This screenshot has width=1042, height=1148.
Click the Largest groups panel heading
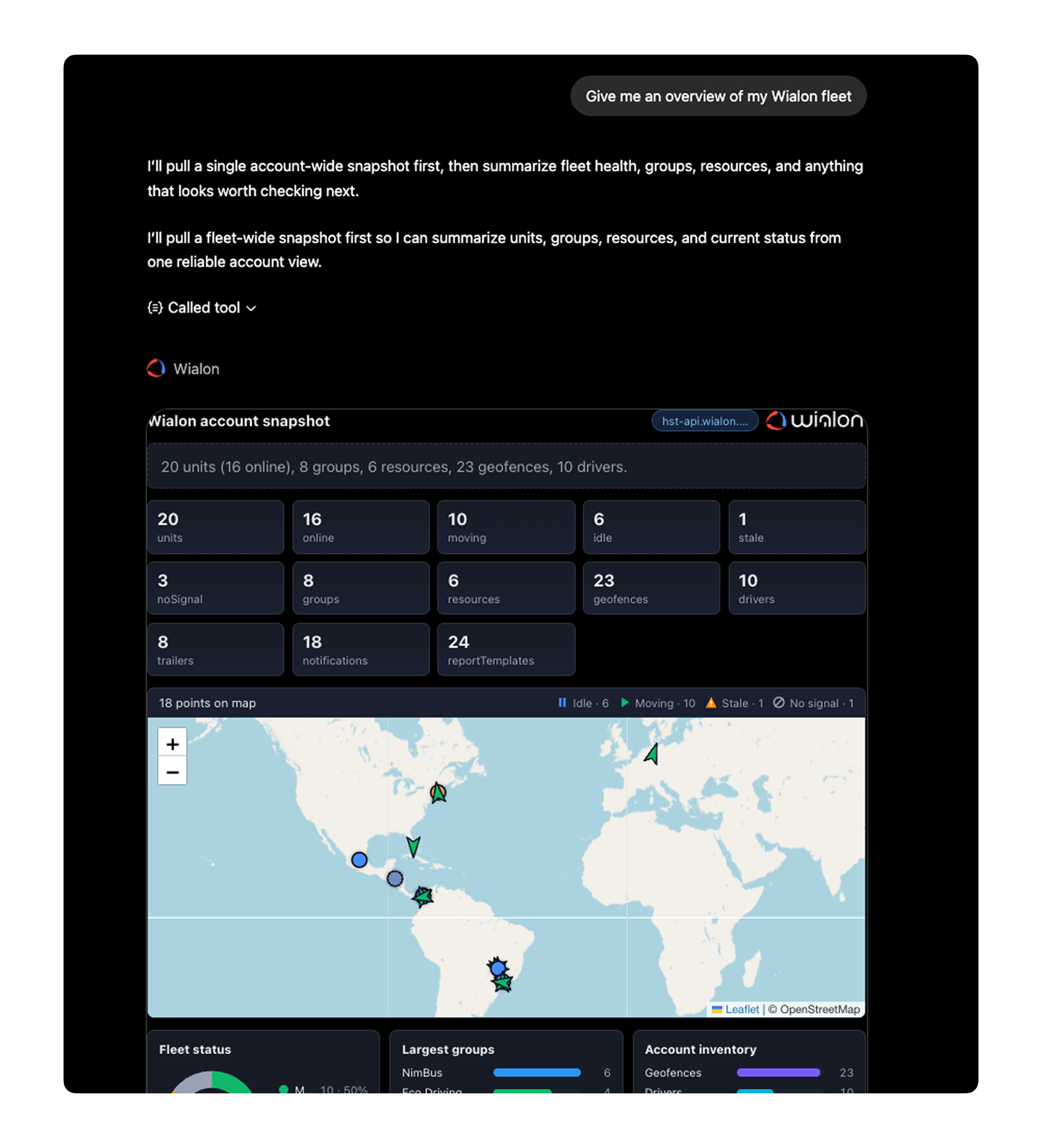coord(448,1050)
